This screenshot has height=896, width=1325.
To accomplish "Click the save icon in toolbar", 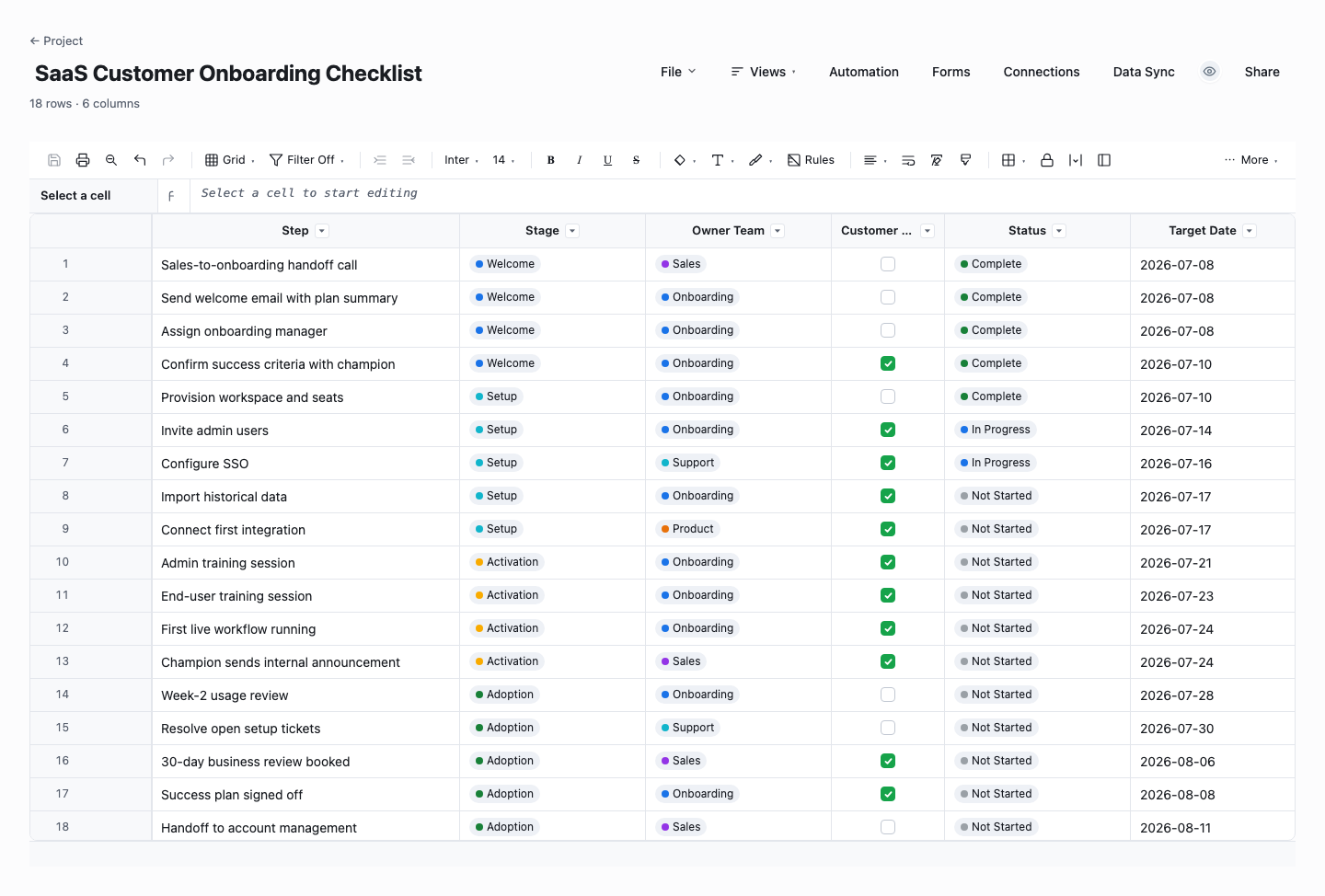I will point(54,160).
